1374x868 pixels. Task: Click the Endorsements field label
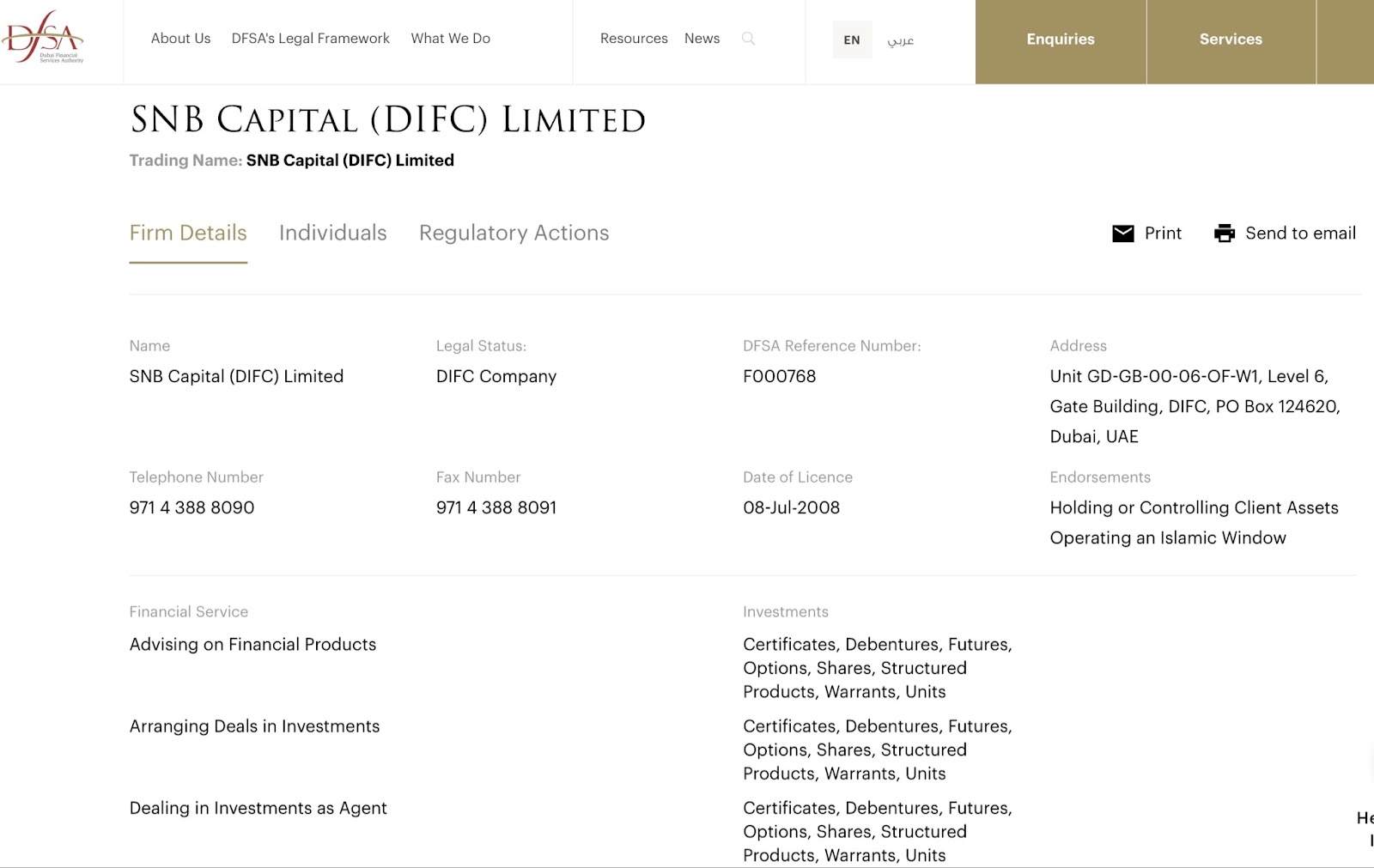tap(1100, 477)
